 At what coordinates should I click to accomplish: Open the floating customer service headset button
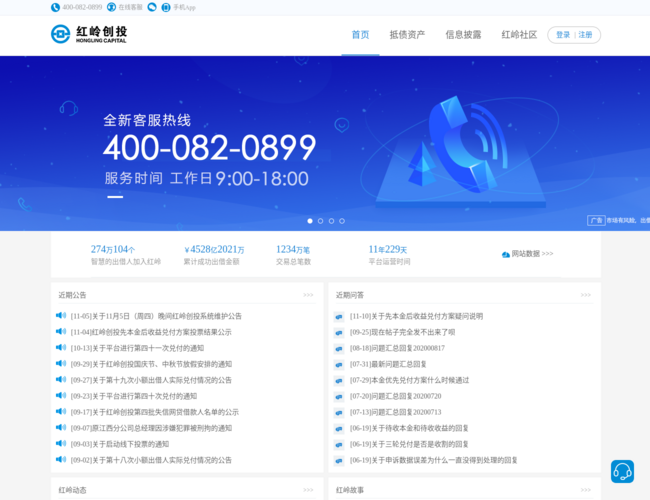click(622, 472)
